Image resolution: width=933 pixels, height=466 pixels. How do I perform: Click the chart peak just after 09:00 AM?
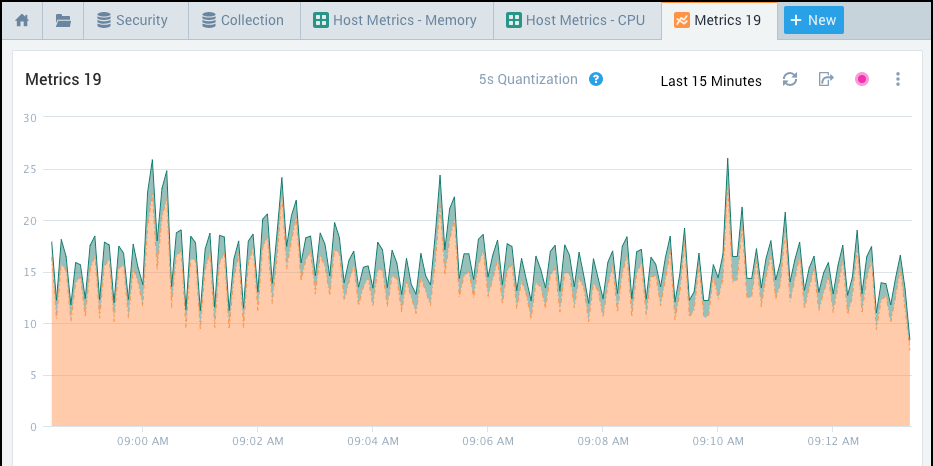point(152,161)
